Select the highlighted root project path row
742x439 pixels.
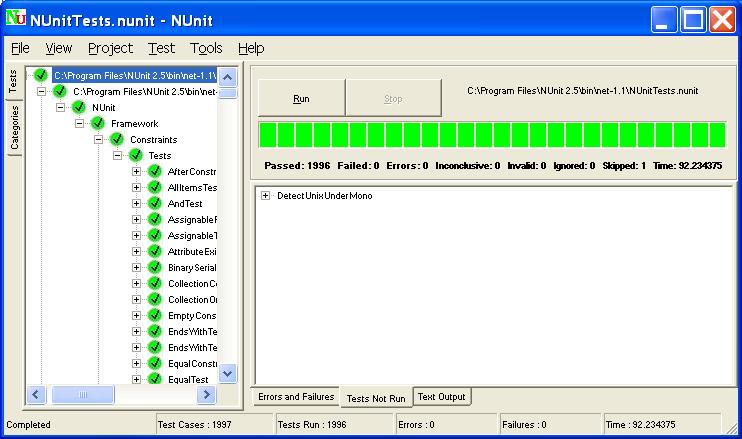tap(134, 75)
